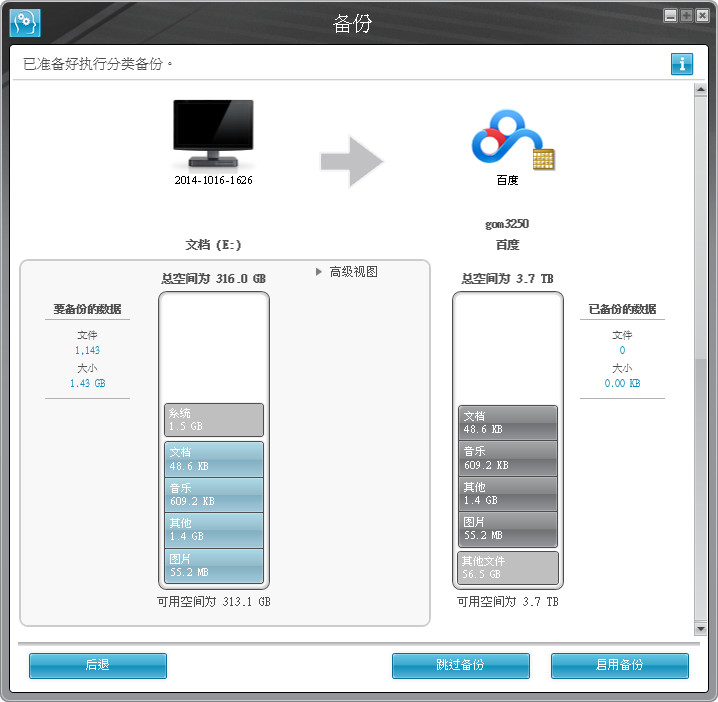Viewport: 718px width, 702px height.
Task: Click the 后退 button
Action: 98,665
